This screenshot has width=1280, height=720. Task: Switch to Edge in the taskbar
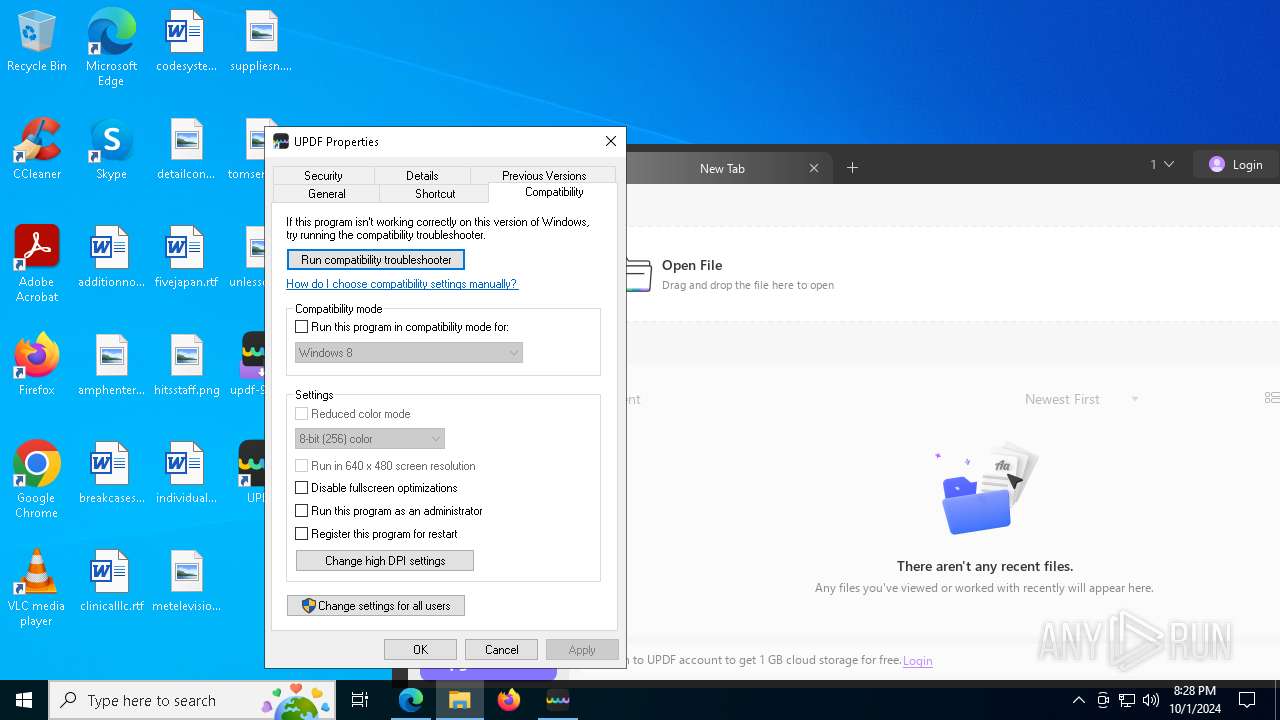pos(411,700)
